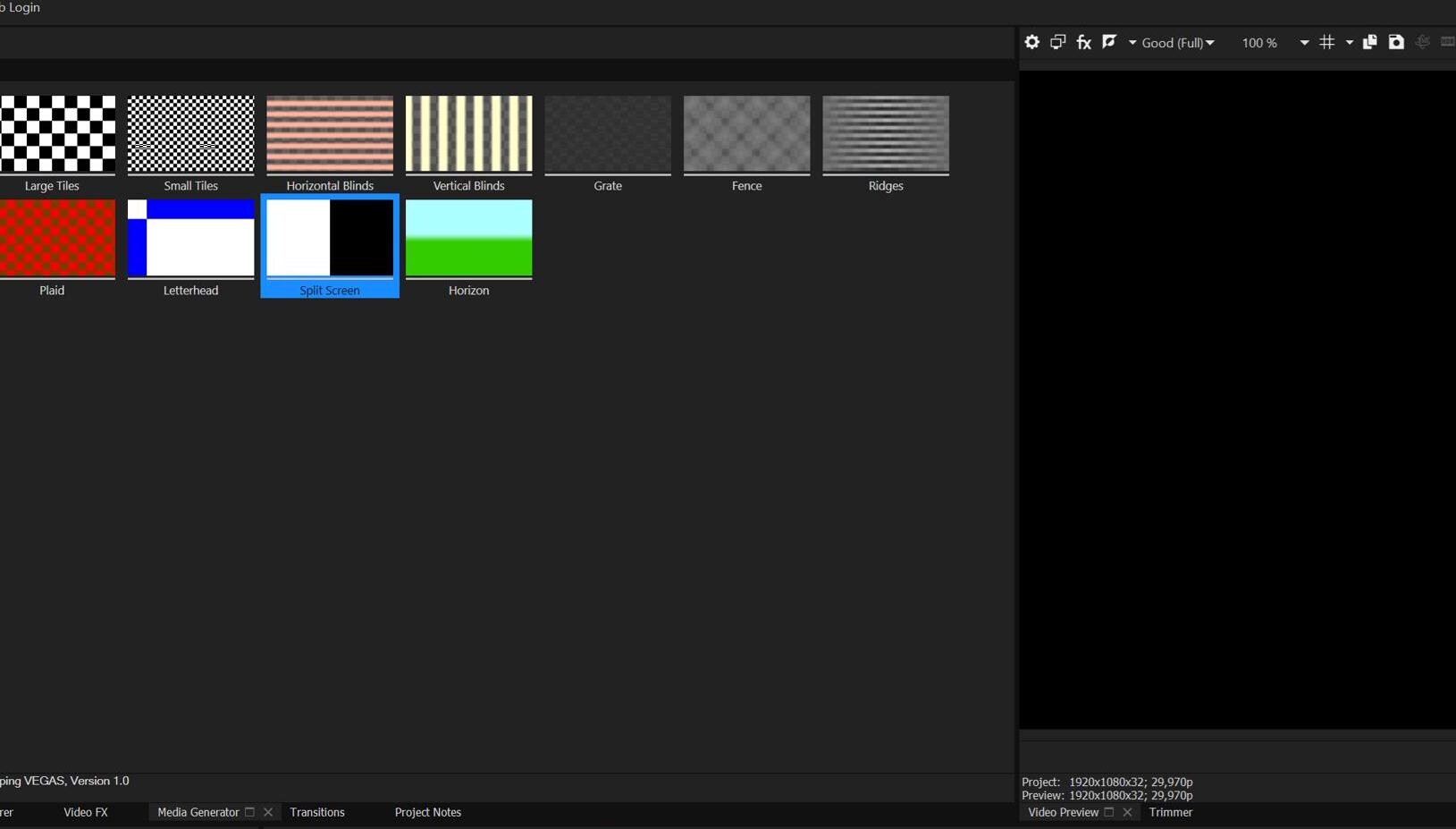The width and height of the screenshot is (1456, 829).
Task: Toggle preview on external monitor icon
Action: coord(1058,42)
